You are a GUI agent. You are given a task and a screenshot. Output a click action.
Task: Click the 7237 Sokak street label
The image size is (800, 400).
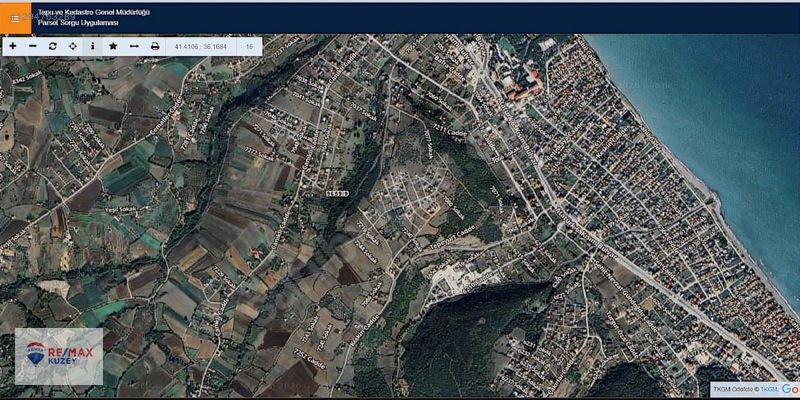288,46
